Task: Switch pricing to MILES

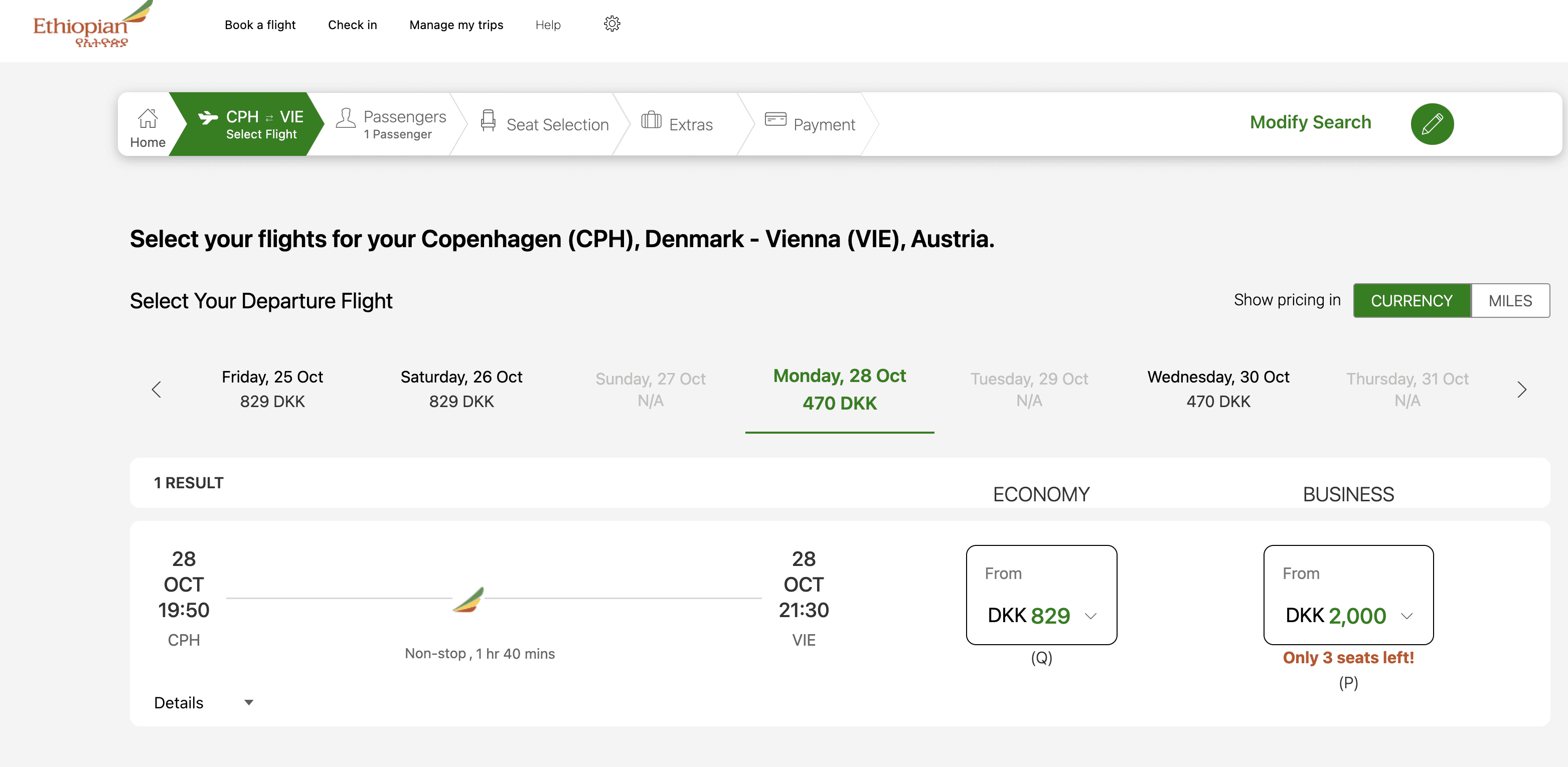Action: coord(1510,300)
